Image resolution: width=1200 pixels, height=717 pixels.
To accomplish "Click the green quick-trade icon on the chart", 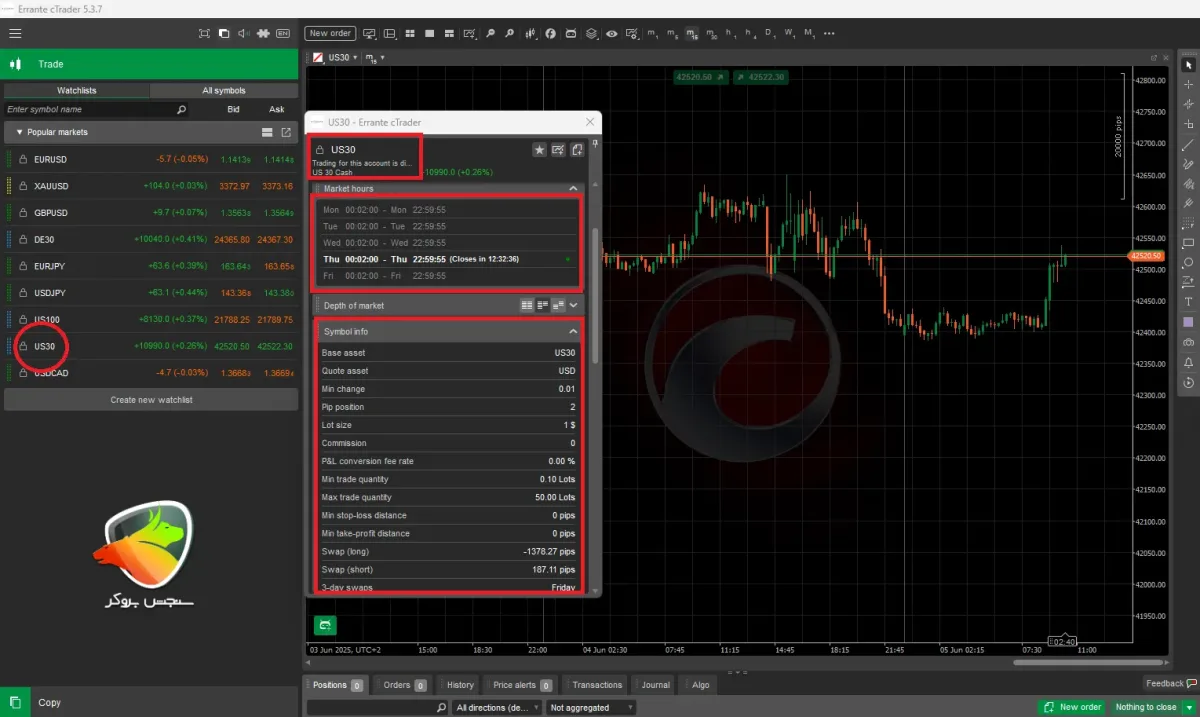I will click(x=325, y=625).
